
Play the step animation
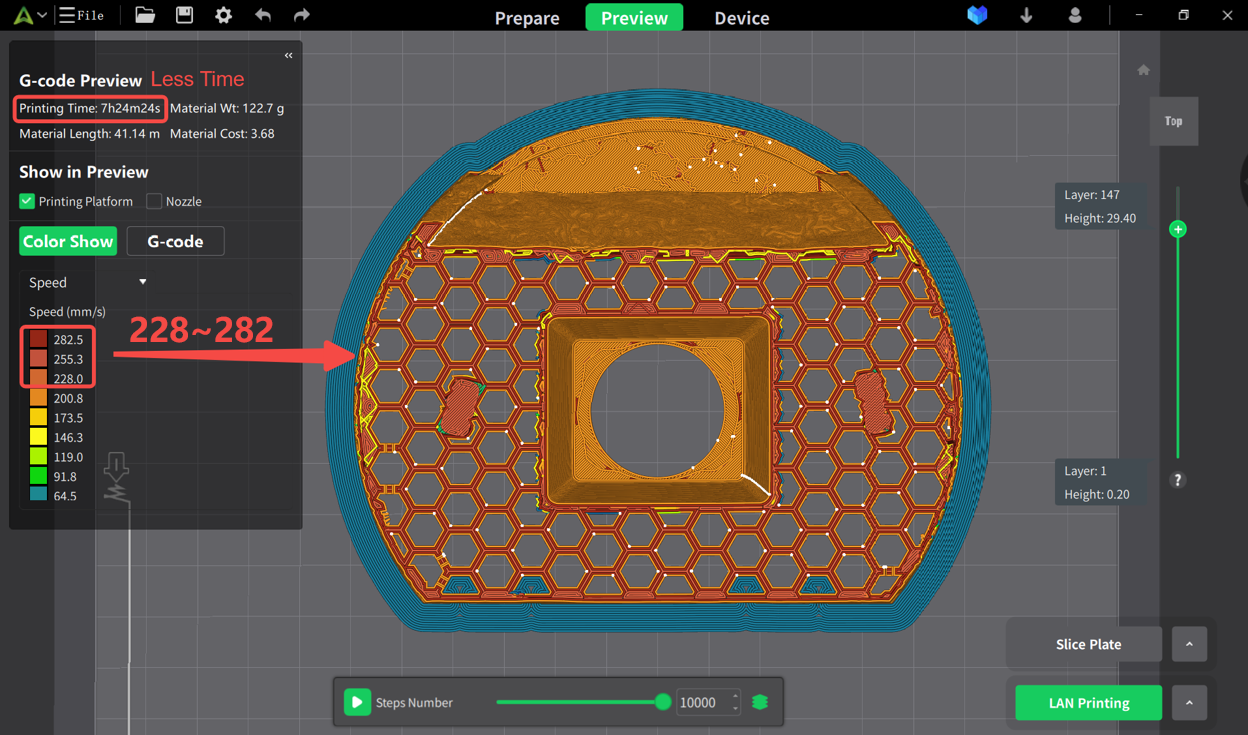(x=357, y=702)
